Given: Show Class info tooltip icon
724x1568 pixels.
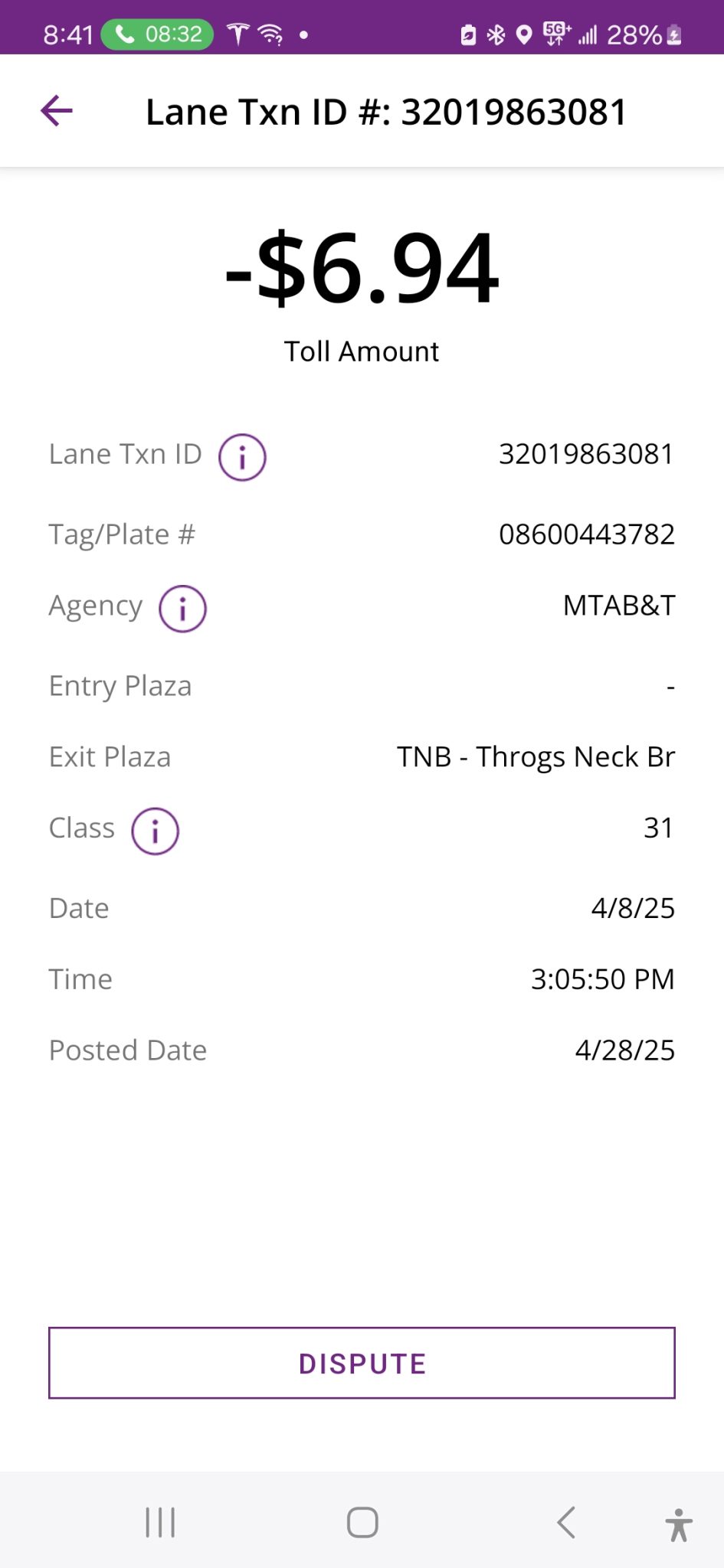Looking at the screenshot, I should [x=155, y=831].
